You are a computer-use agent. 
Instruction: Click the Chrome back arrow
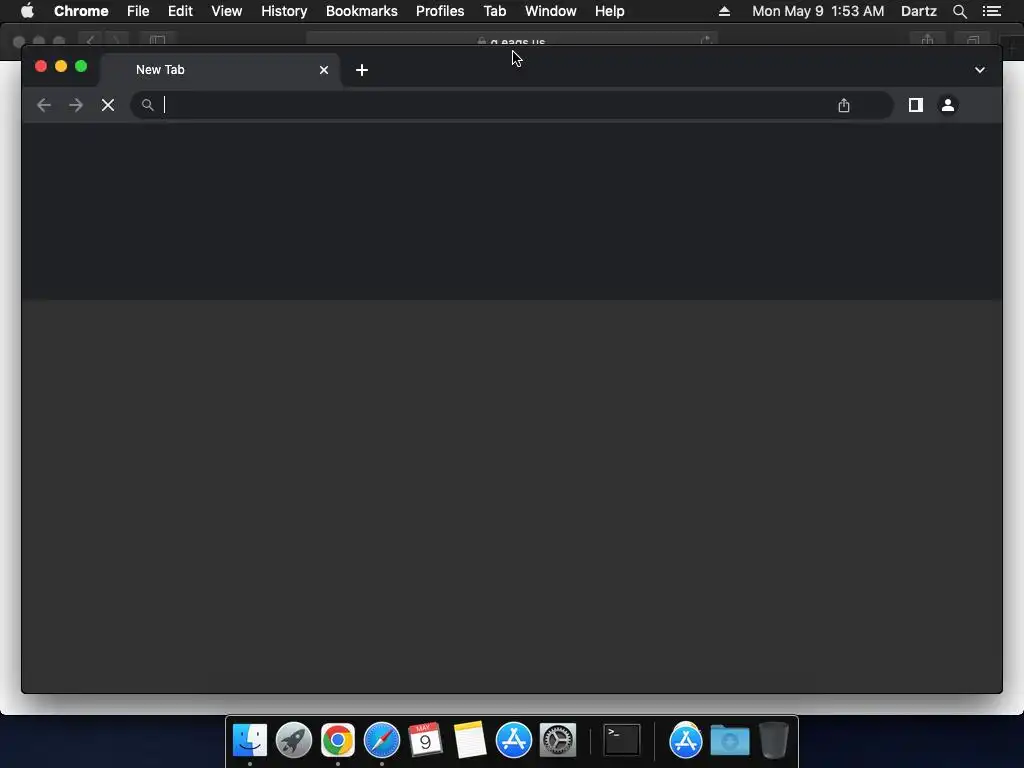44,105
